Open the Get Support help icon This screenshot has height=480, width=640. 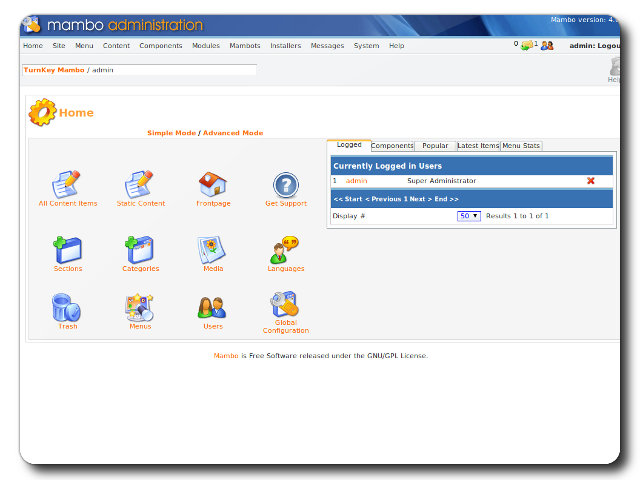coord(286,185)
